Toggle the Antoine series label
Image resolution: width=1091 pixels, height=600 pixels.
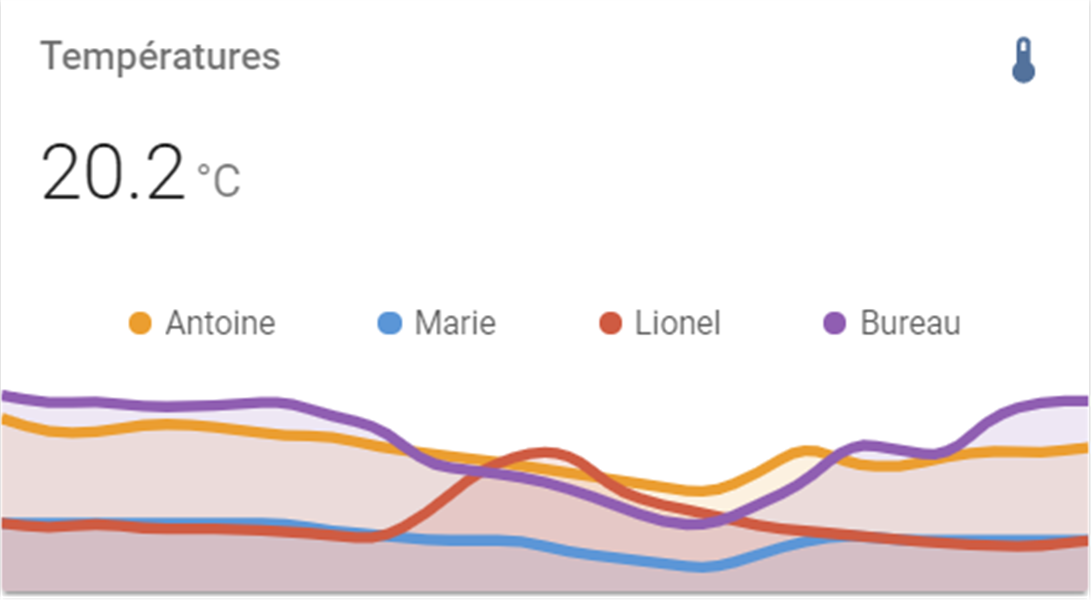(220, 323)
